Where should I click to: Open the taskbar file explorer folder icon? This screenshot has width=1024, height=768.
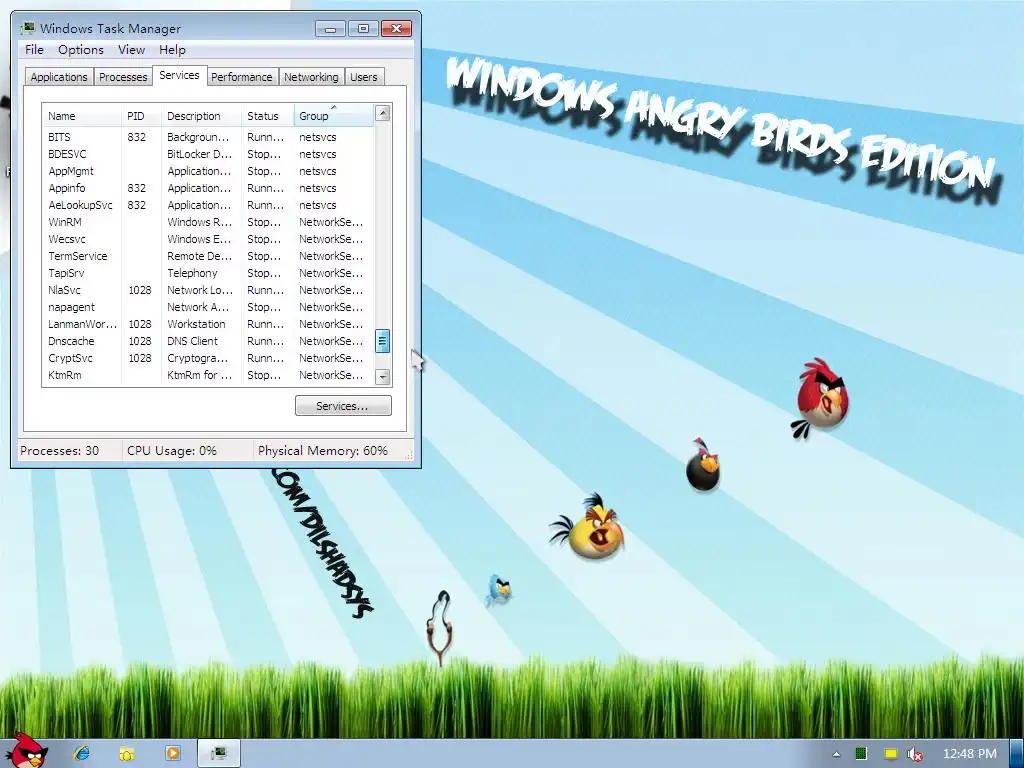127,754
